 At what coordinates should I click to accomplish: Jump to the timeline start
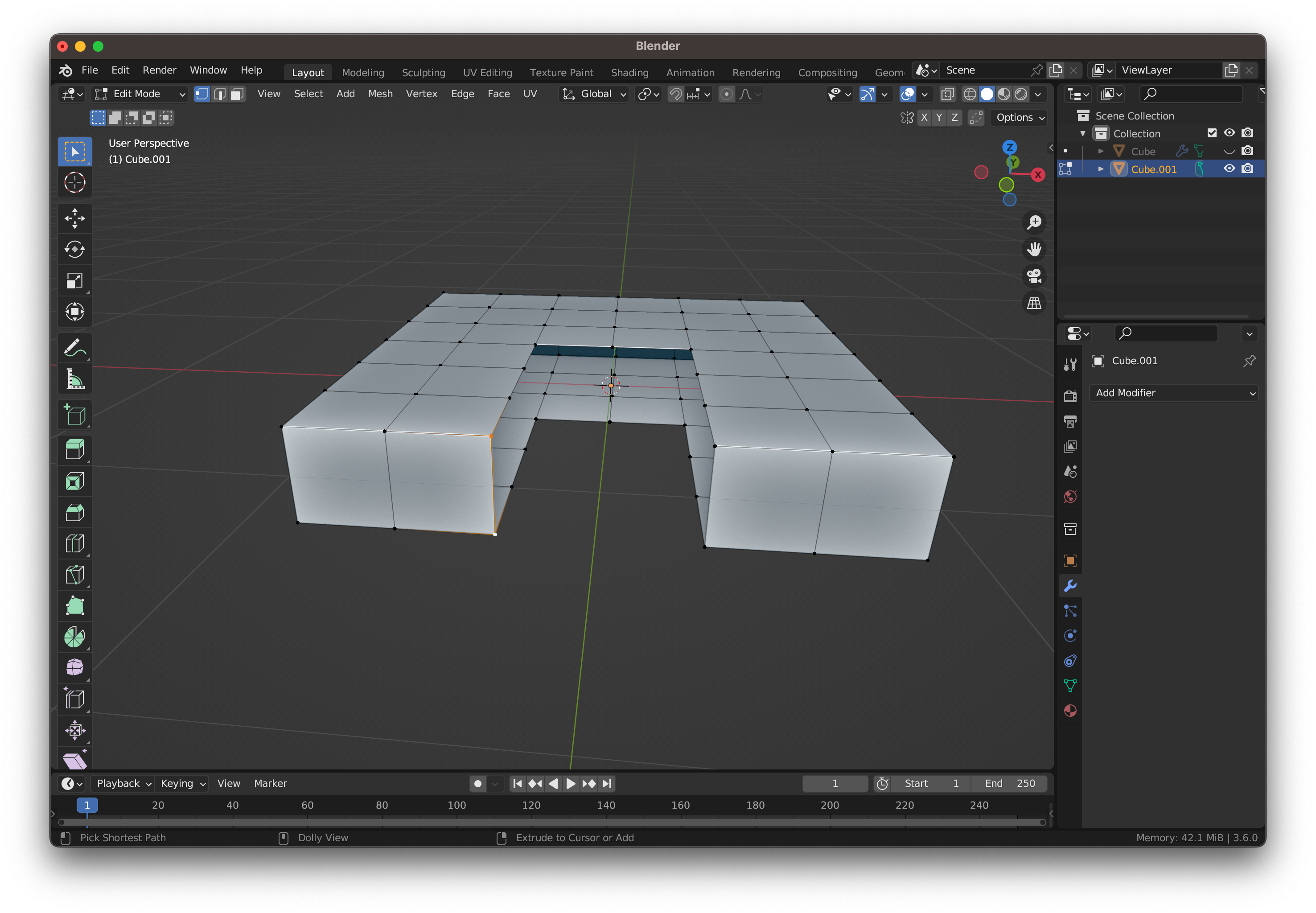click(x=517, y=783)
